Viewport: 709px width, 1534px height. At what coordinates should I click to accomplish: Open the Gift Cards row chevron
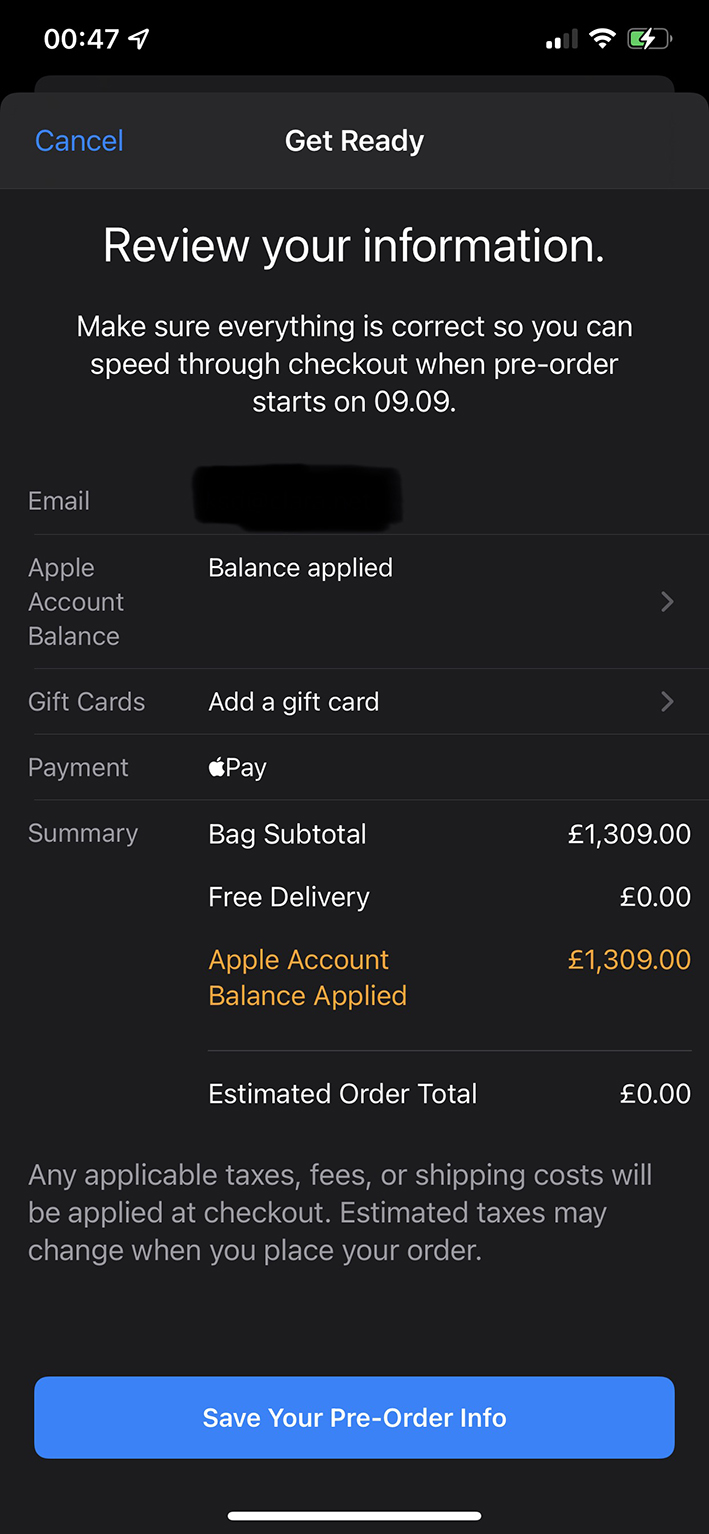pos(667,702)
